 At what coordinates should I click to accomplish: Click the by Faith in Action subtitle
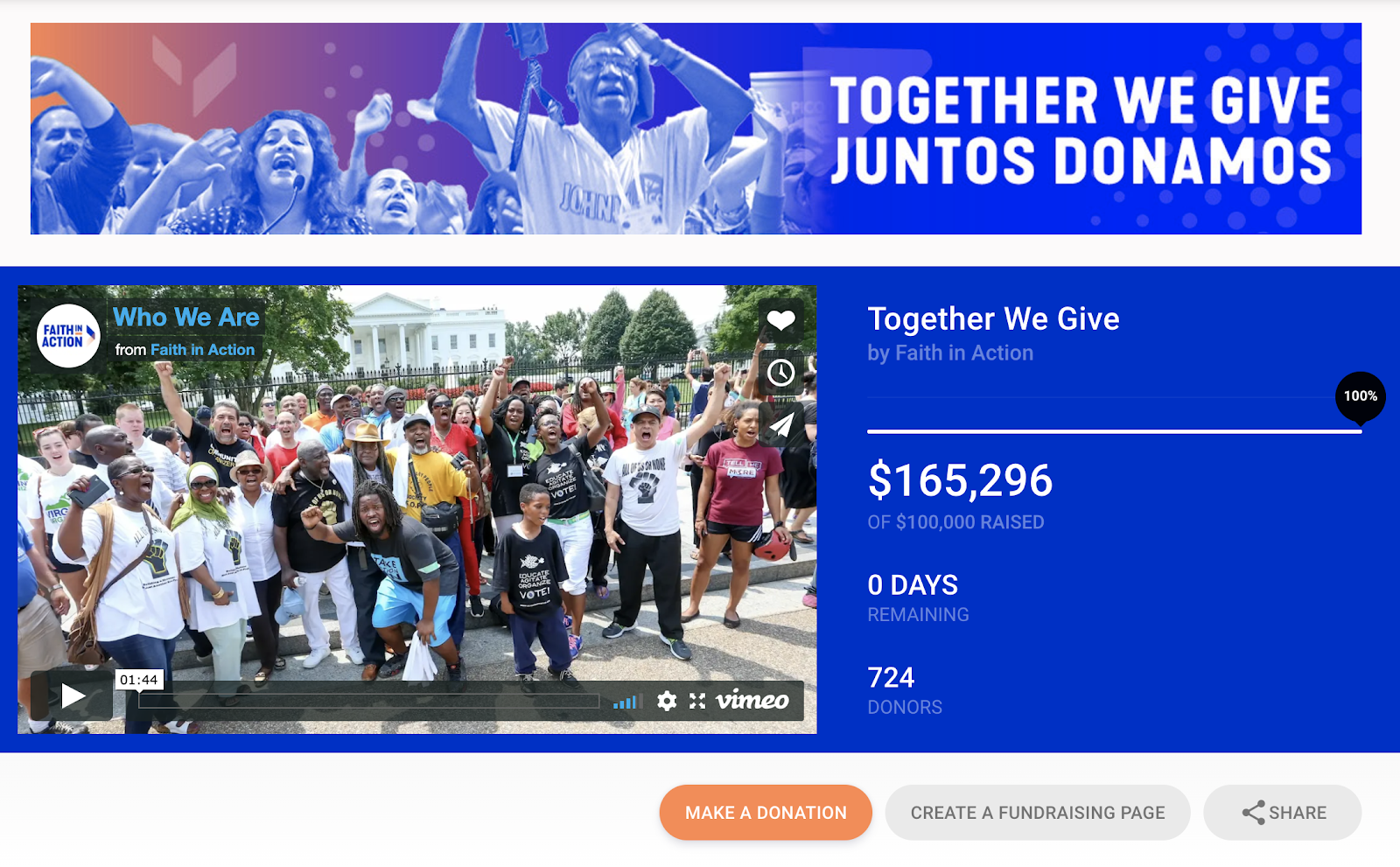click(x=950, y=353)
